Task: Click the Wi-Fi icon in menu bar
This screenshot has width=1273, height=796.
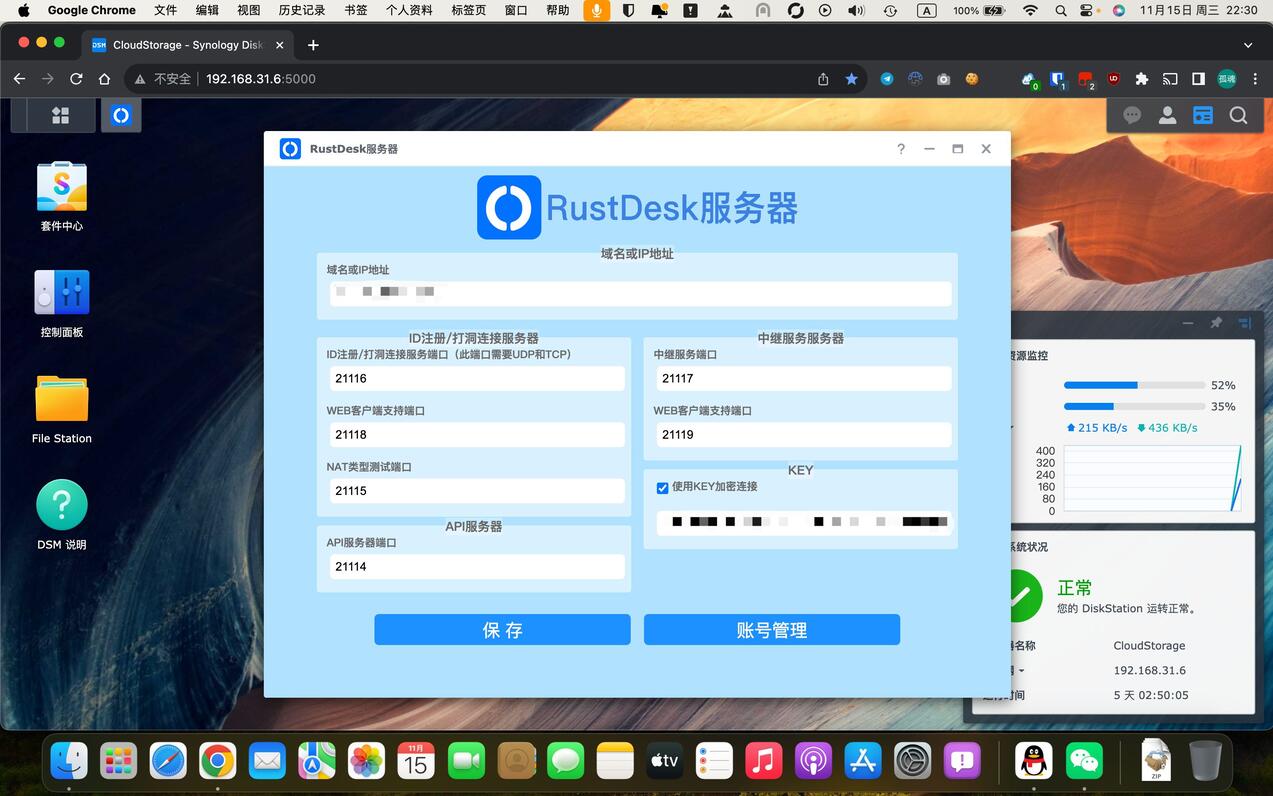Action: (1030, 10)
